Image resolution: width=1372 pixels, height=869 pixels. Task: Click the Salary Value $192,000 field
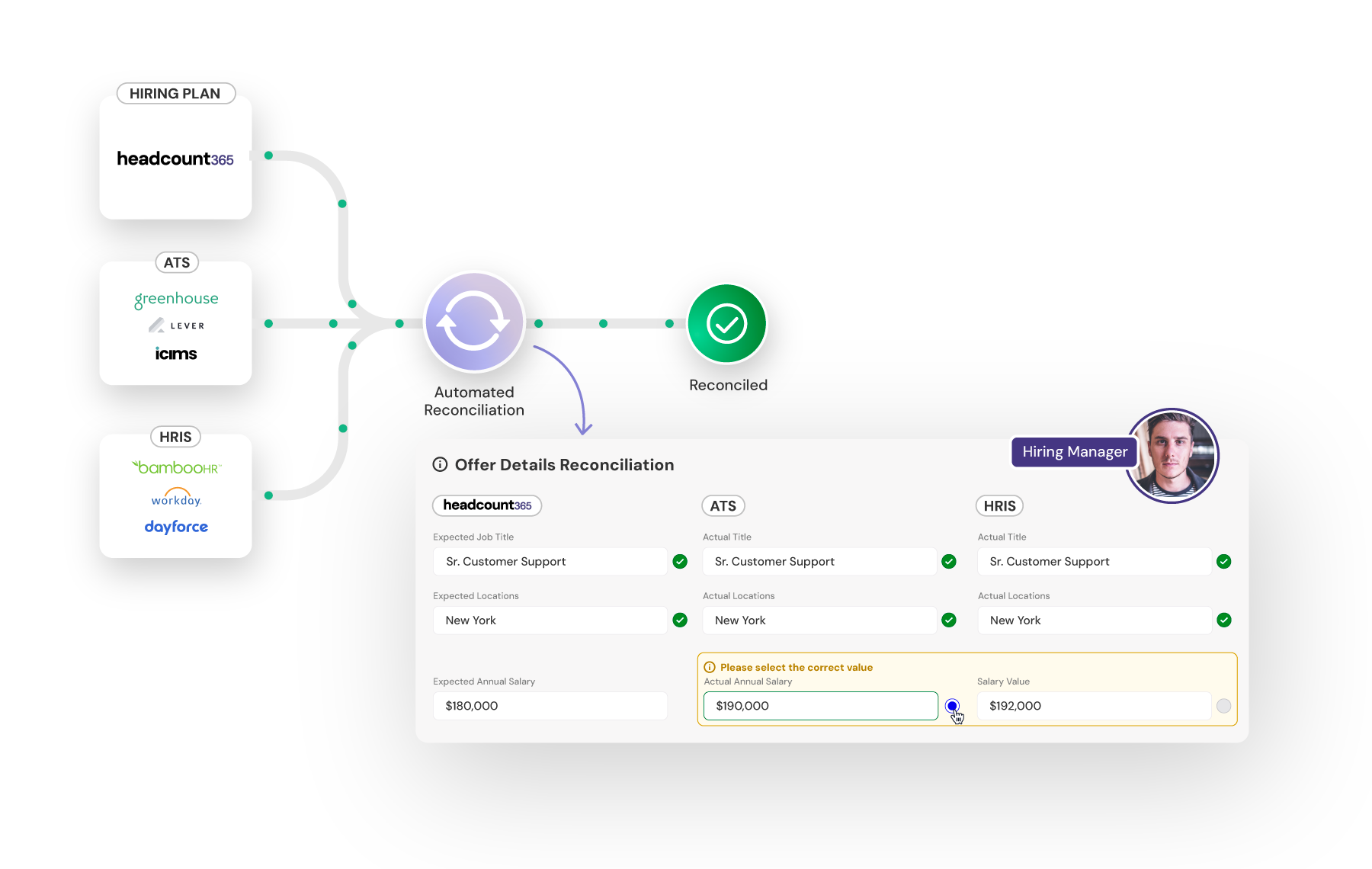click(x=1095, y=706)
